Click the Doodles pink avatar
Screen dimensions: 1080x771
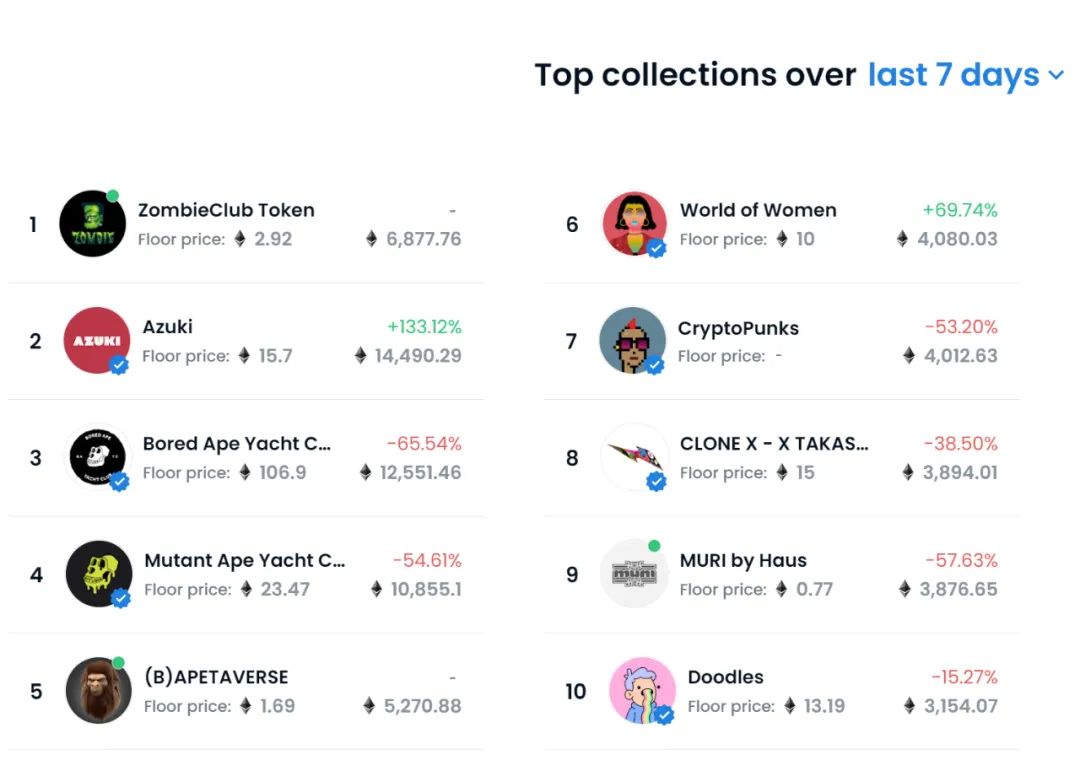(642, 690)
